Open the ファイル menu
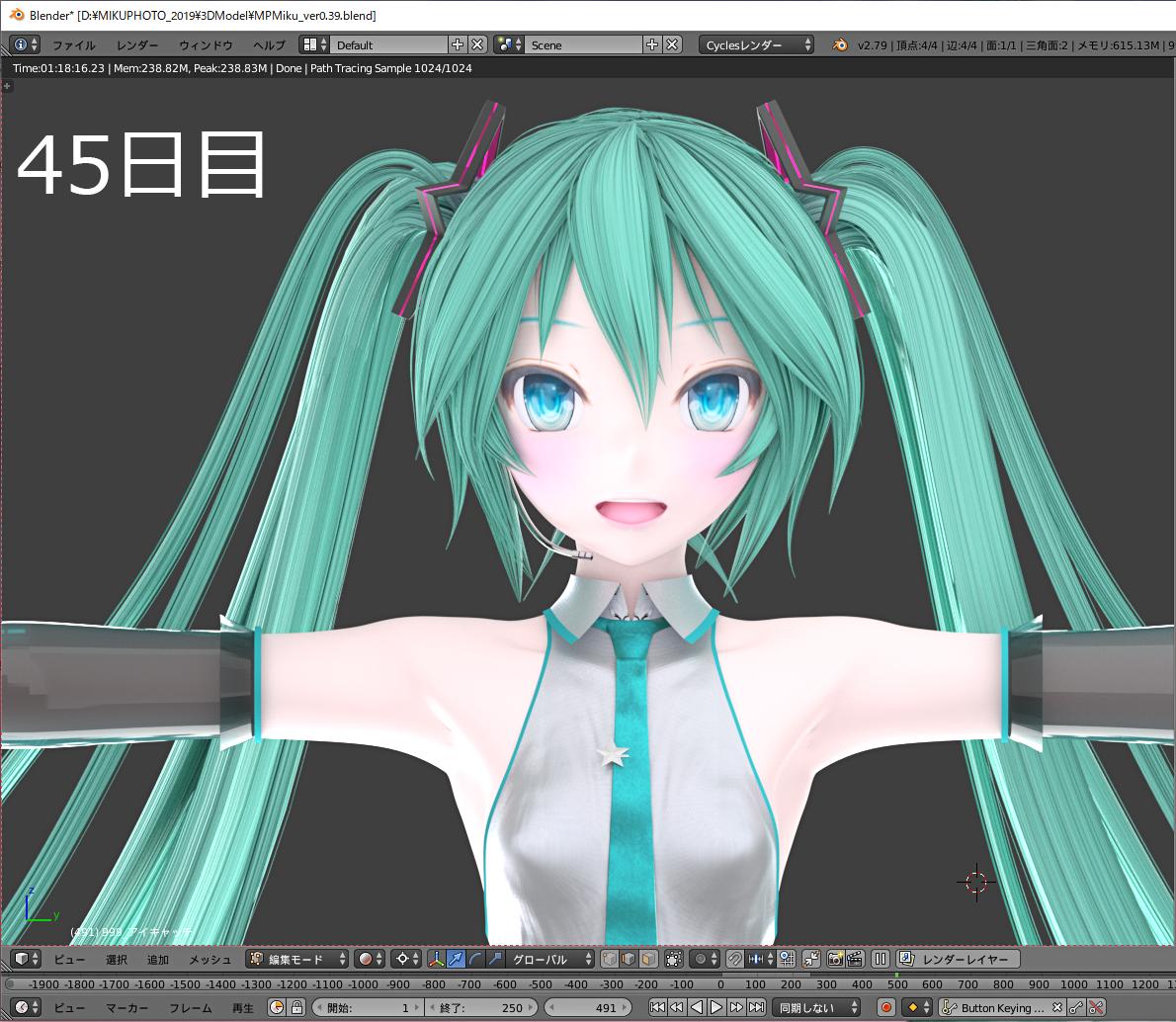 pyautogui.click(x=73, y=45)
